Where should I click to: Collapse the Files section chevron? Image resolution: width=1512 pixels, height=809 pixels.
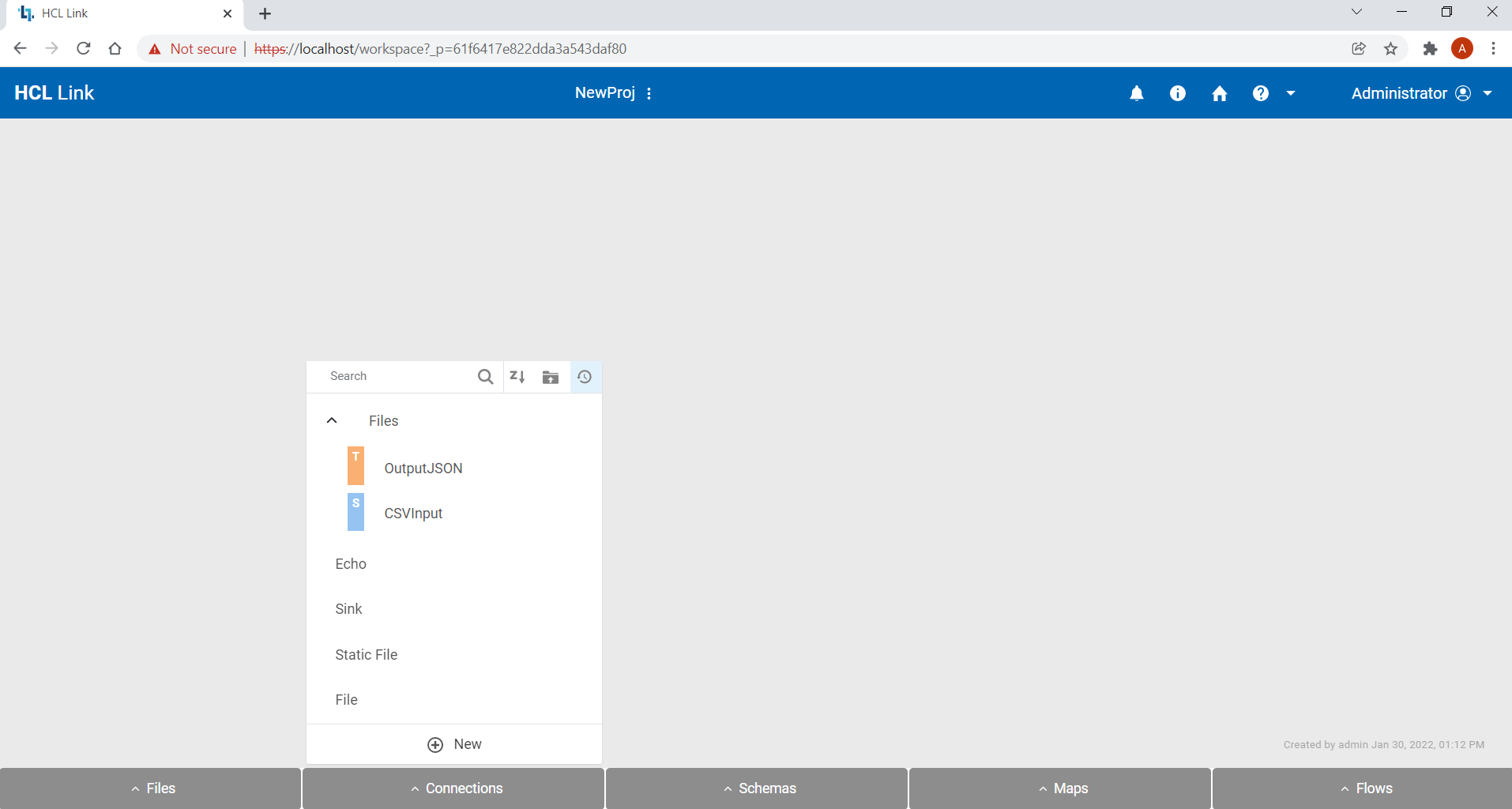[331, 420]
